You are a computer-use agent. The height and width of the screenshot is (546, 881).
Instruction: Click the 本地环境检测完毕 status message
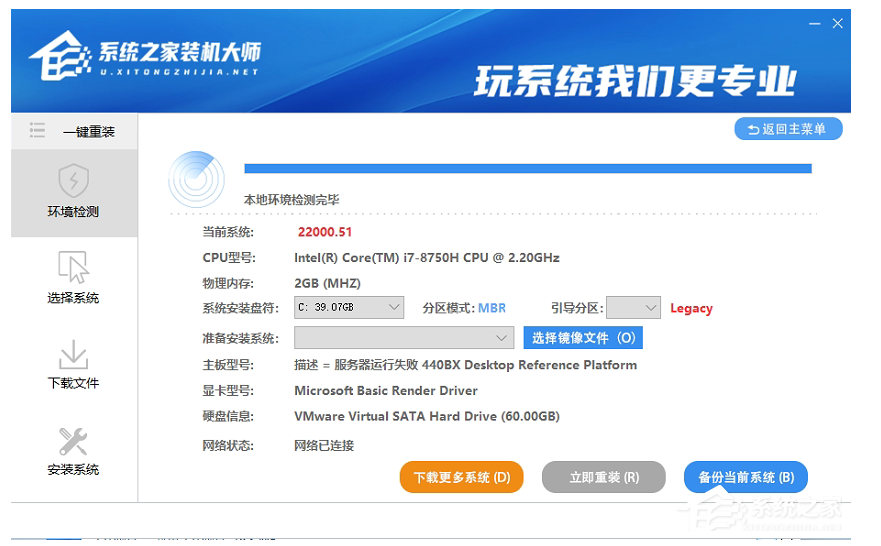point(292,200)
